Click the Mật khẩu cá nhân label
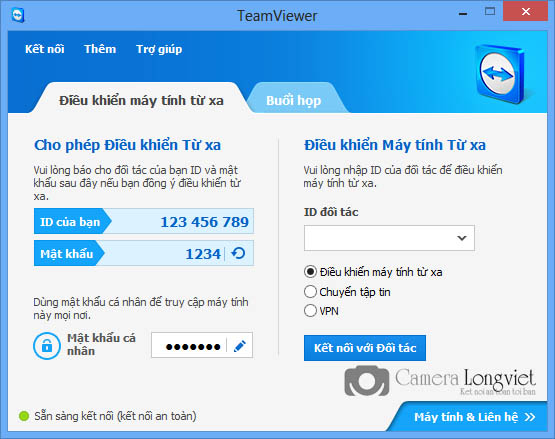Image resolution: width=555 pixels, height=439 pixels. pos(101,344)
